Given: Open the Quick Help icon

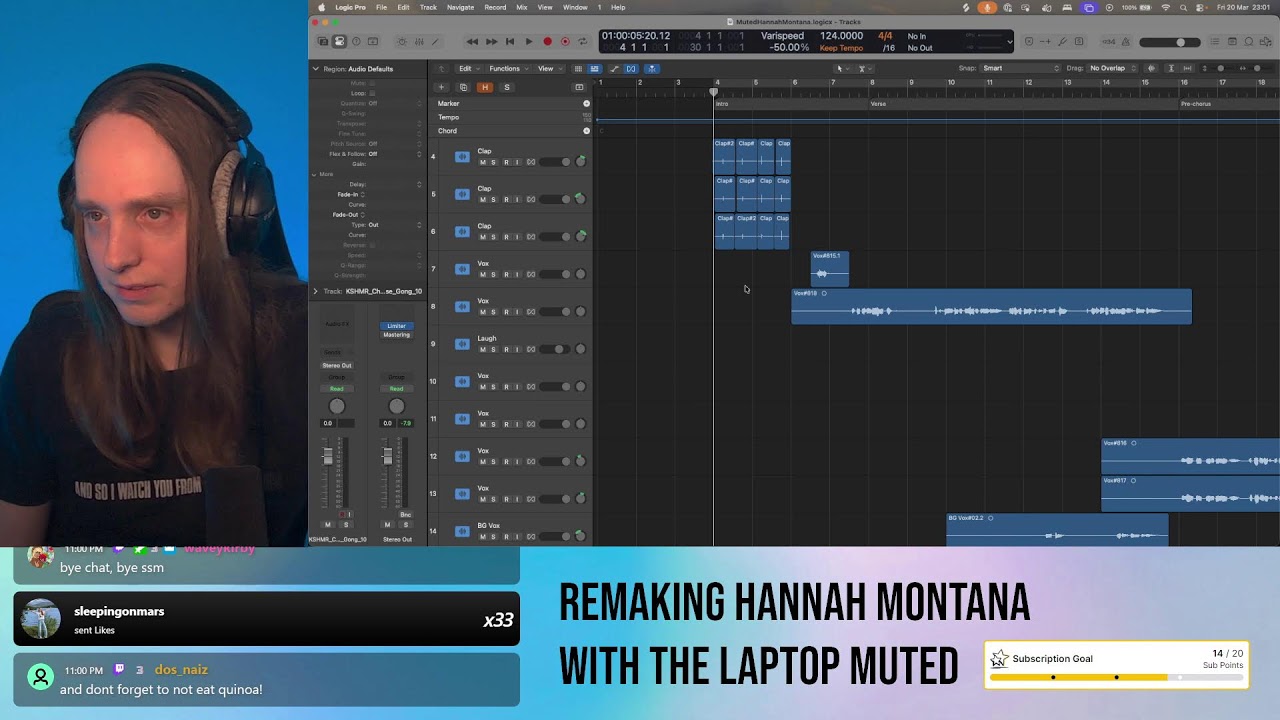Looking at the screenshot, I should pyautogui.click(x=356, y=42).
